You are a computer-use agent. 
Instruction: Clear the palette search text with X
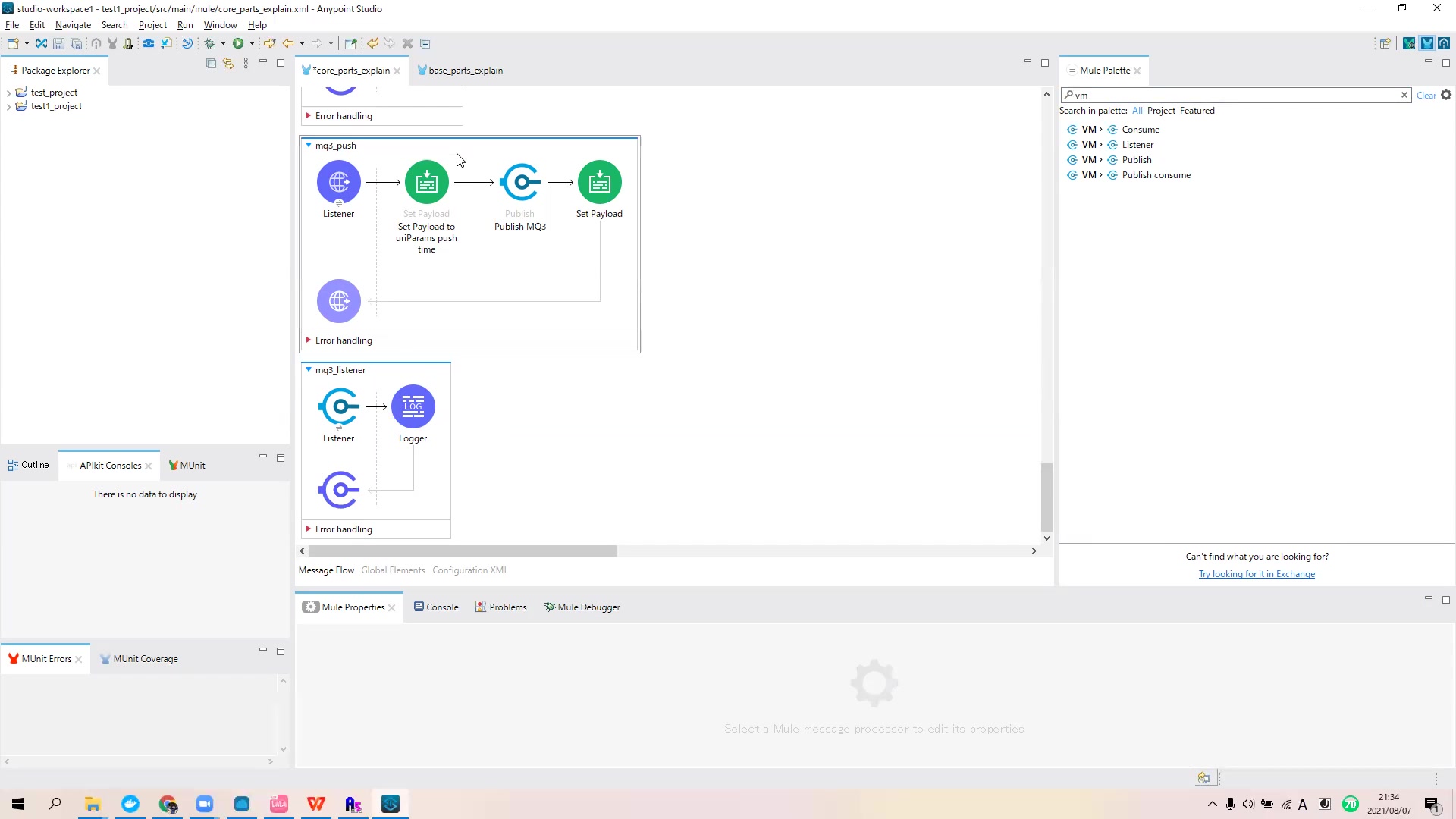1404,96
